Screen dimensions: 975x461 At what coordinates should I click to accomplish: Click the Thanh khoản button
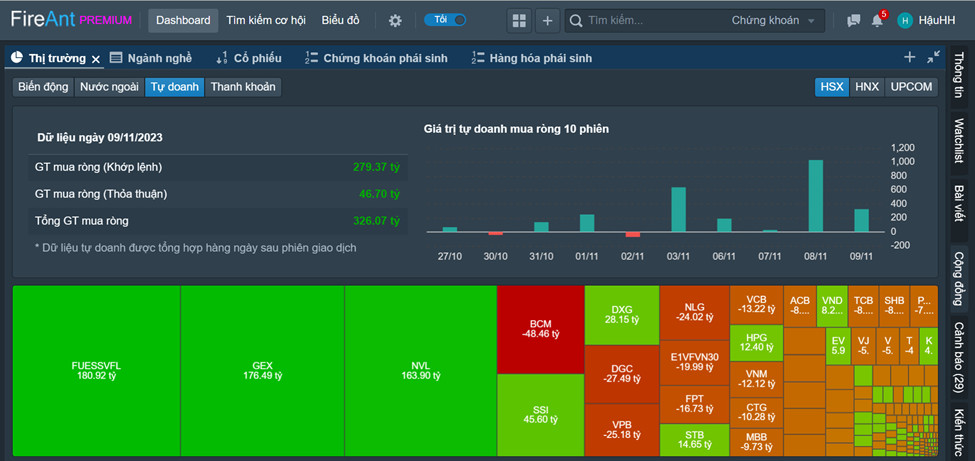tap(243, 87)
